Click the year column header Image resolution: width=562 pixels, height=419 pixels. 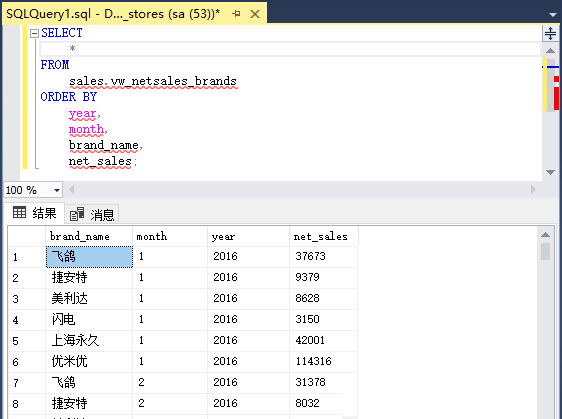coord(248,237)
